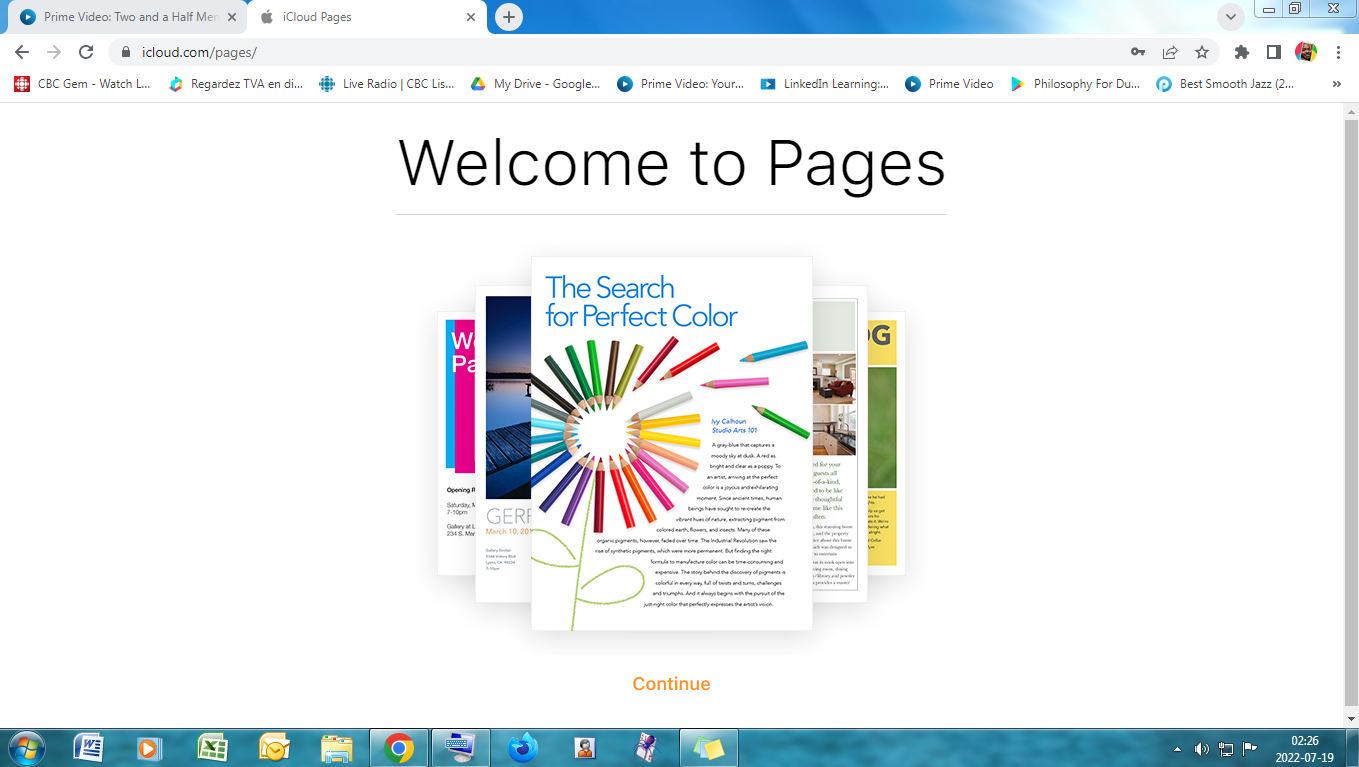The width and height of the screenshot is (1359, 767).
Task: Open the CBC Gem bookmark
Action: [x=83, y=84]
